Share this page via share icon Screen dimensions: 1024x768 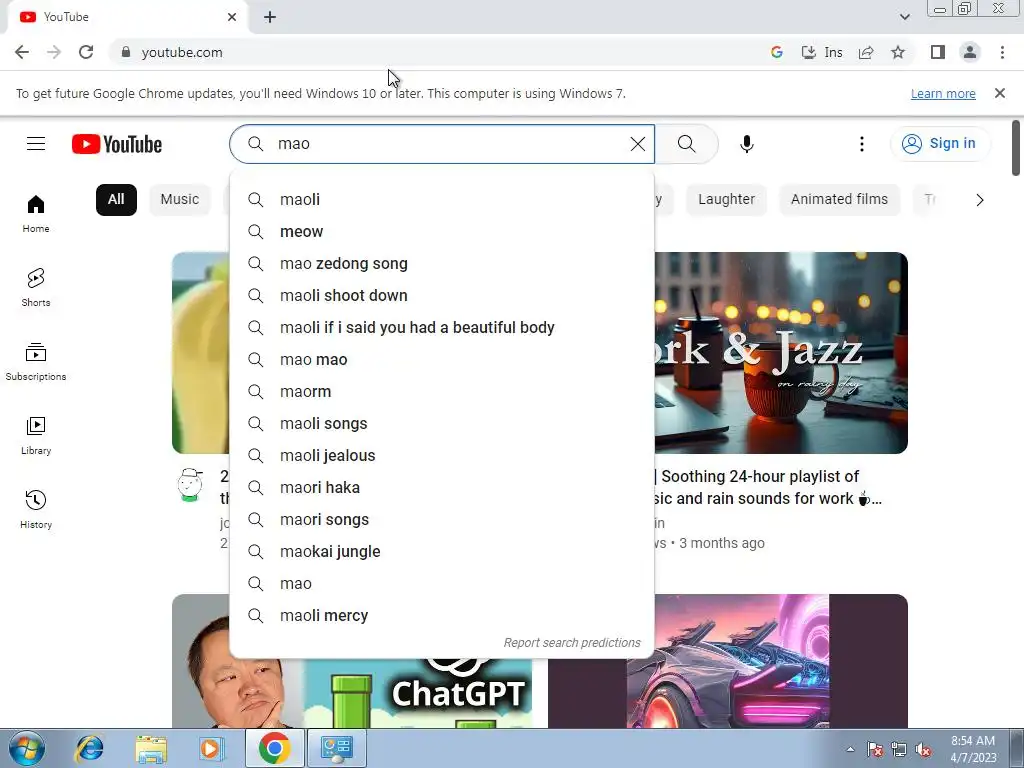pos(866,52)
